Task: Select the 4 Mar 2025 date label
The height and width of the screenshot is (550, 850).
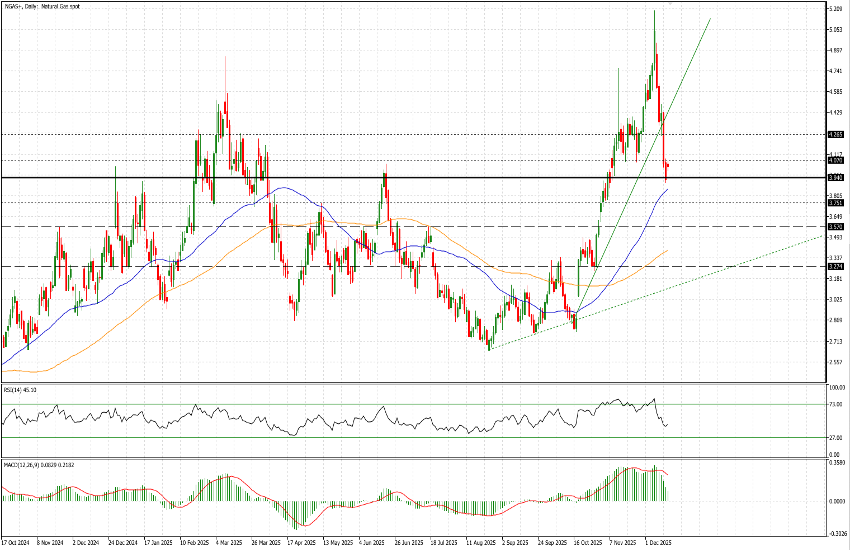Action: coord(229,544)
